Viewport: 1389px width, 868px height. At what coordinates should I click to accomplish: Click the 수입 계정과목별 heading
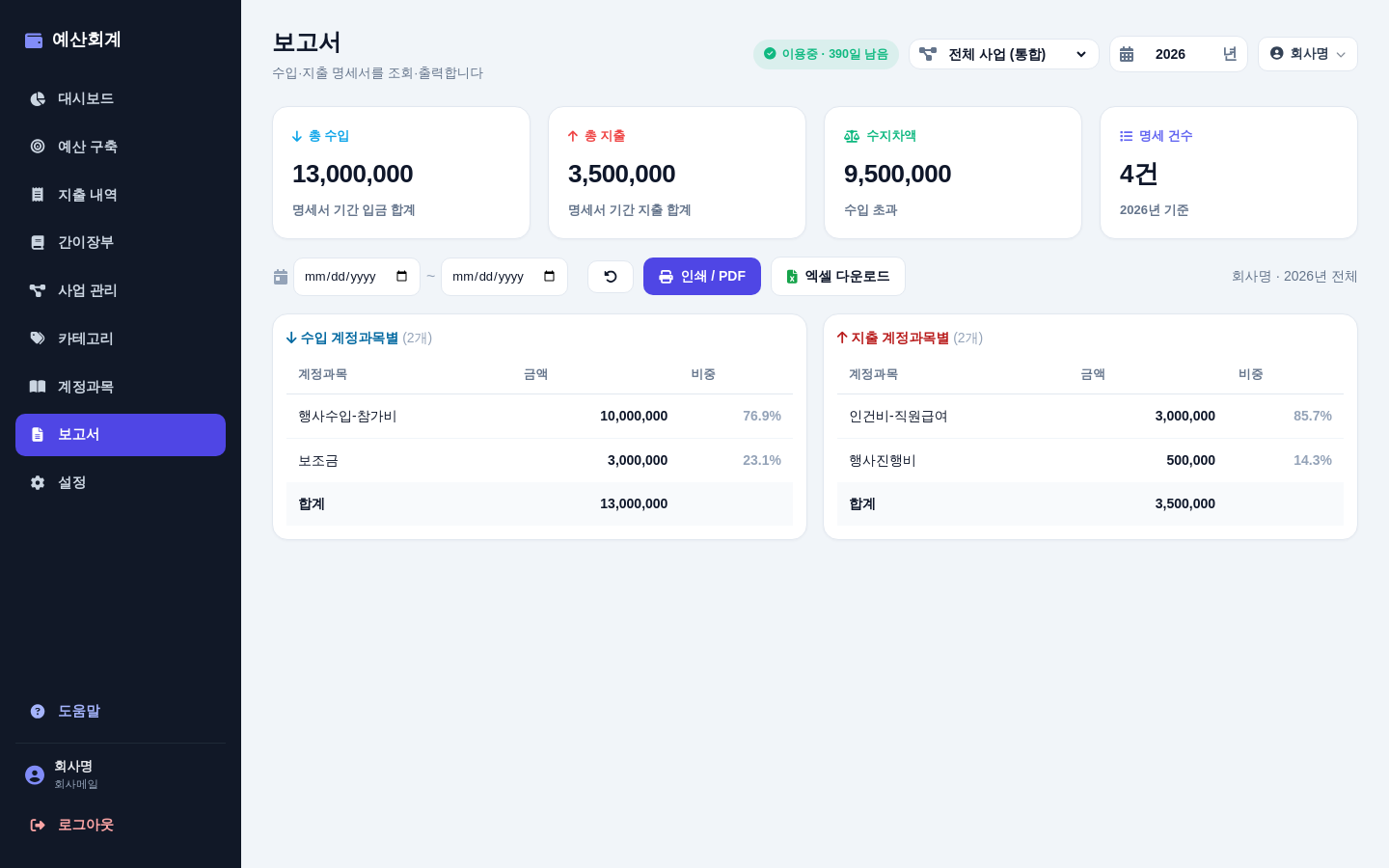pos(349,339)
